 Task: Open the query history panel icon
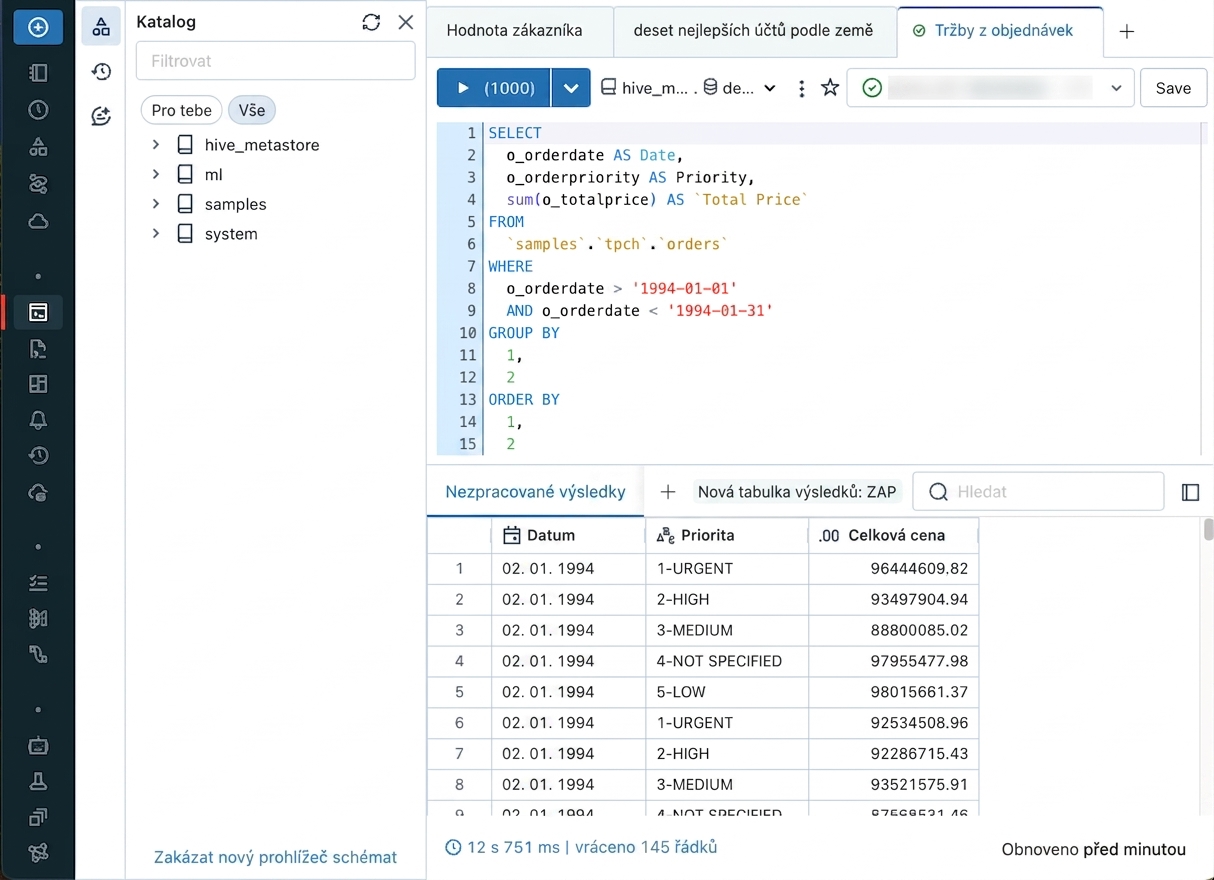point(101,71)
